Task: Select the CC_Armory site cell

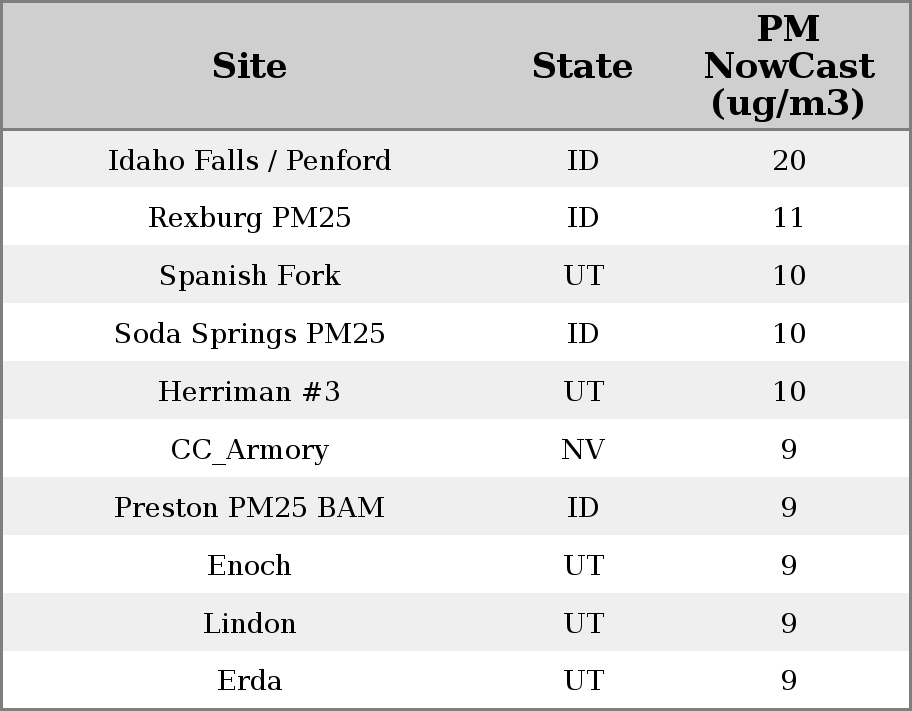Action: pyautogui.click(x=250, y=450)
